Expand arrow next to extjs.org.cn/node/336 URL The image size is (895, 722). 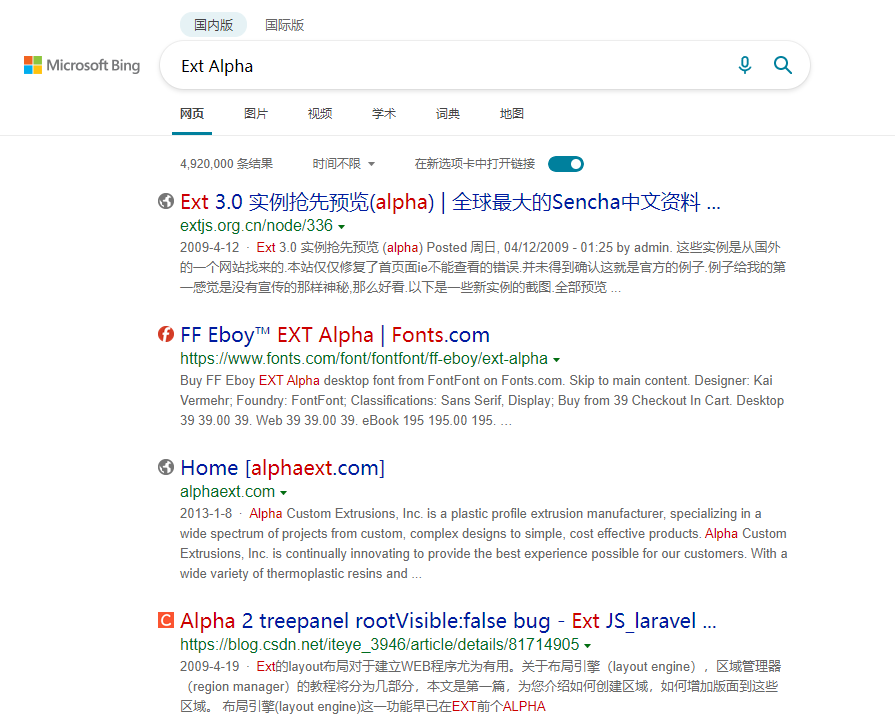pos(341,227)
